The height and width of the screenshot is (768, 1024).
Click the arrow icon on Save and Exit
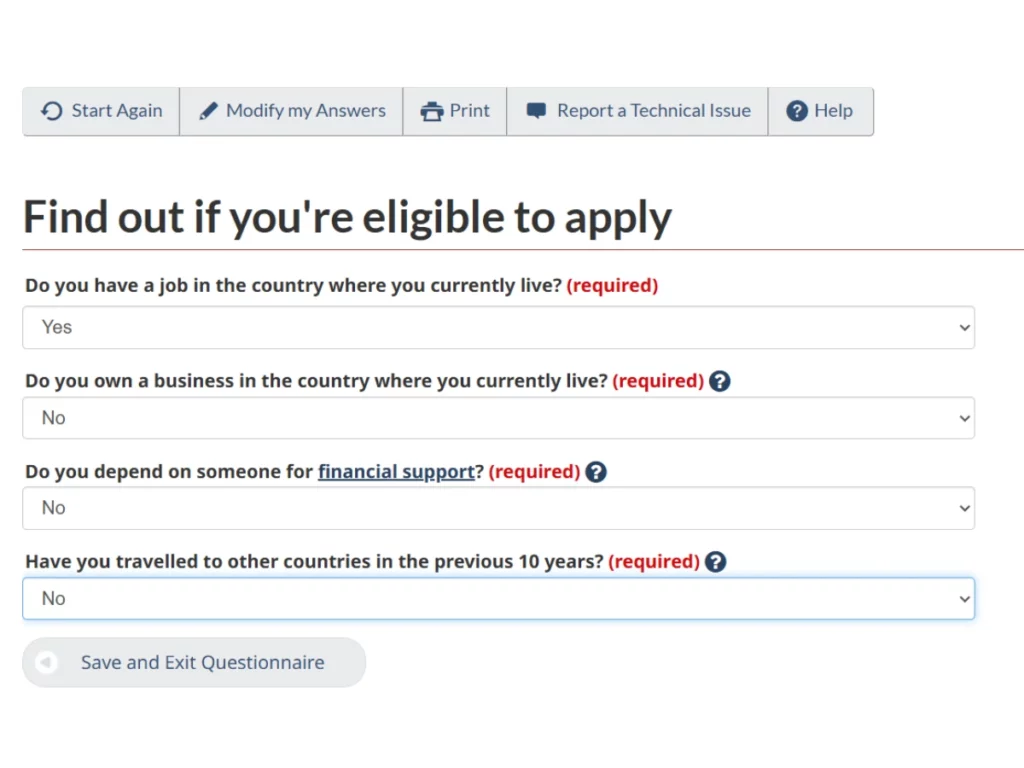[46, 662]
